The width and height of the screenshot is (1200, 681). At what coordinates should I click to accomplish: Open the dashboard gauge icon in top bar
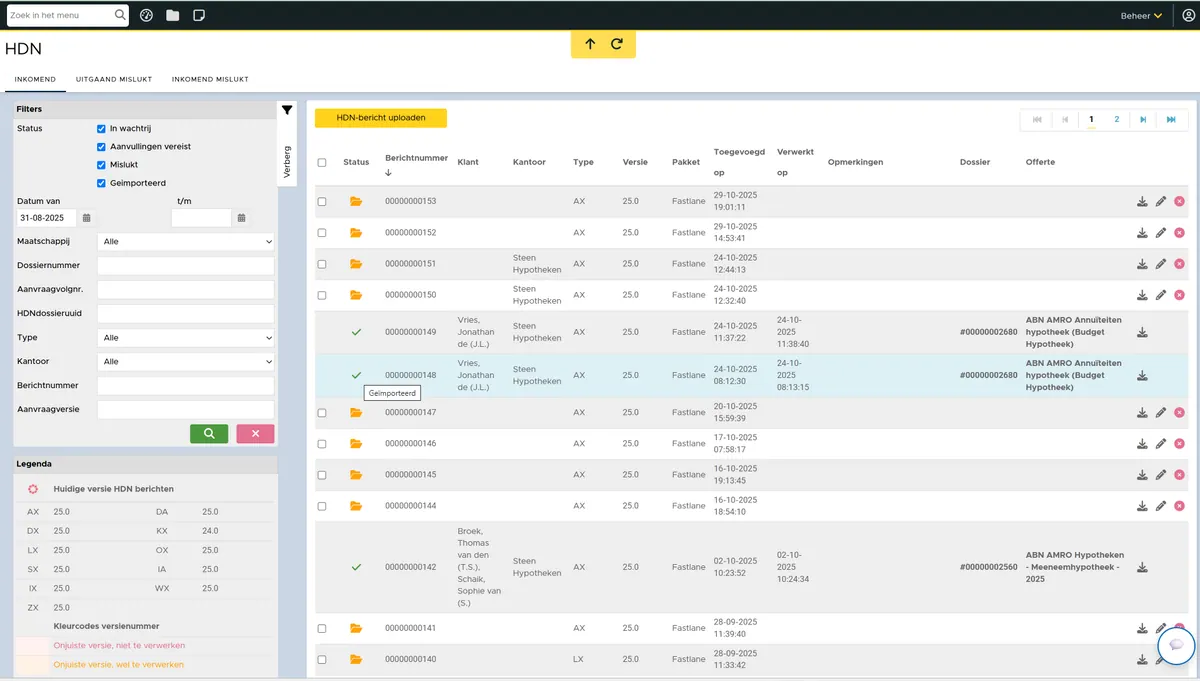tap(146, 16)
